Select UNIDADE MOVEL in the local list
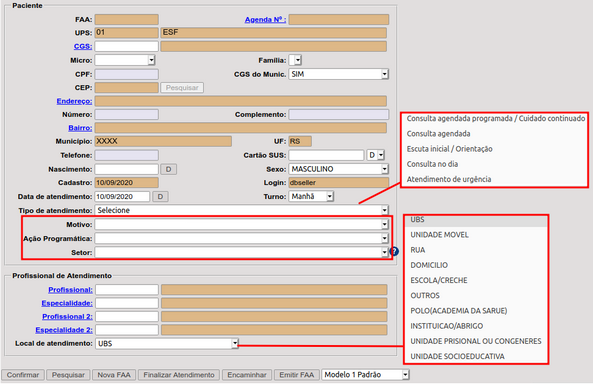The image size is (597, 386). coord(439,235)
